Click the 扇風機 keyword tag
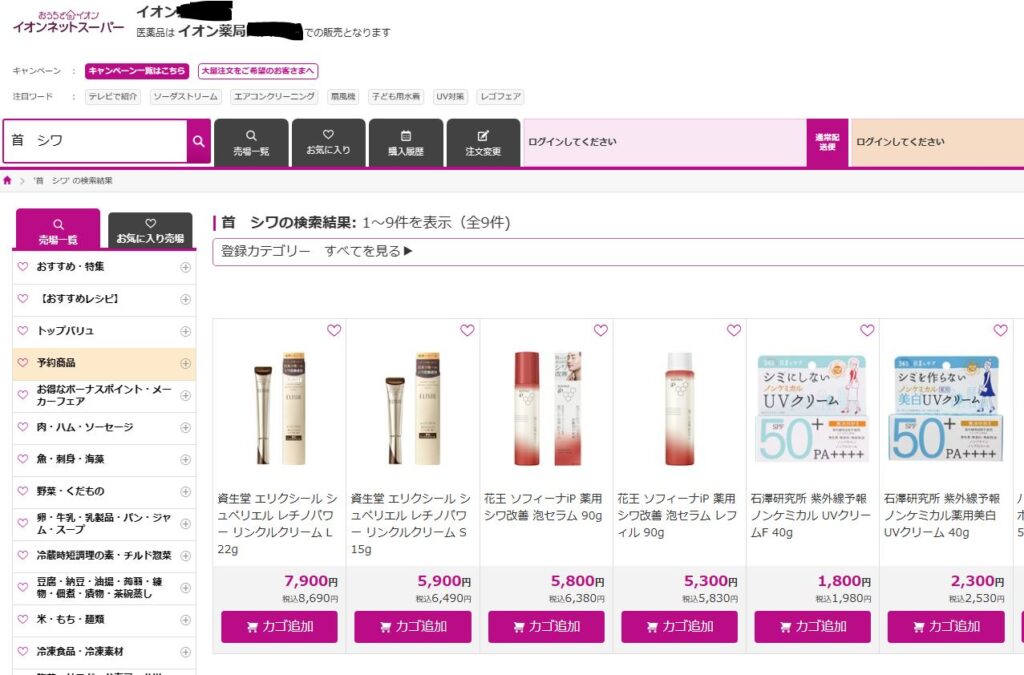This screenshot has width=1024, height=675. [x=343, y=97]
